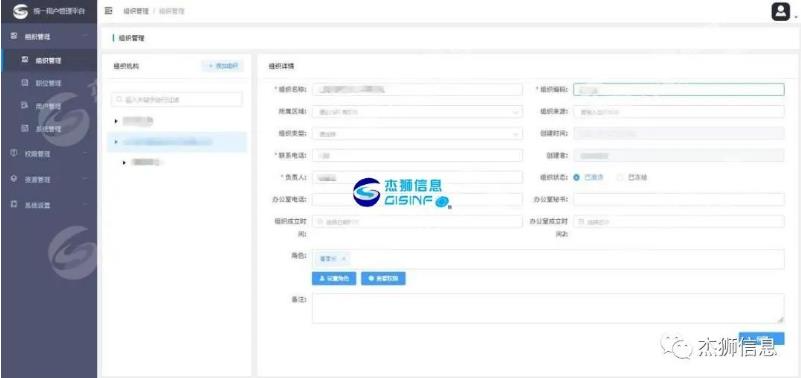The height and width of the screenshot is (378, 801).
Task: Toggle the arrow of the highlighted tree node
Action: click(116, 141)
